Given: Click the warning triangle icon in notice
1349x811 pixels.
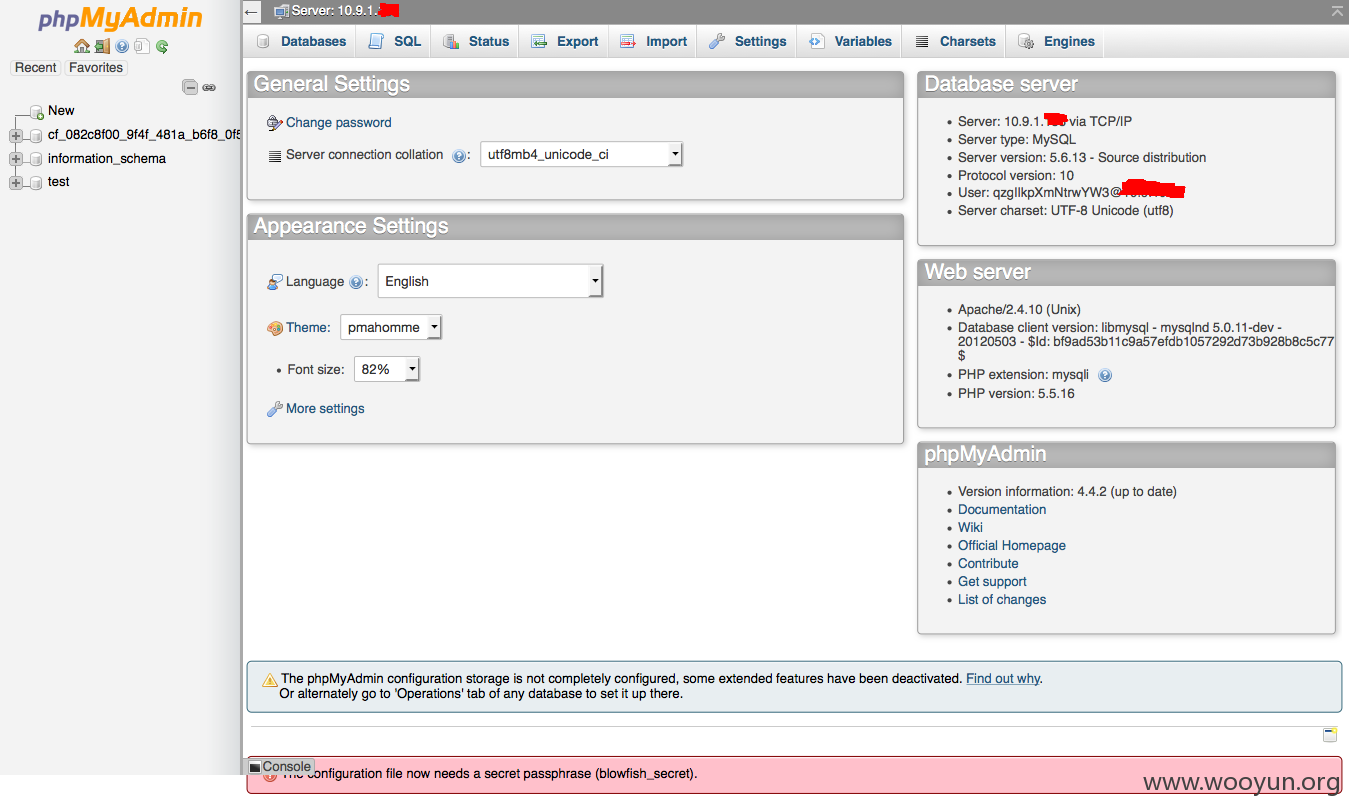Looking at the screenshot, I should [270, 680].
